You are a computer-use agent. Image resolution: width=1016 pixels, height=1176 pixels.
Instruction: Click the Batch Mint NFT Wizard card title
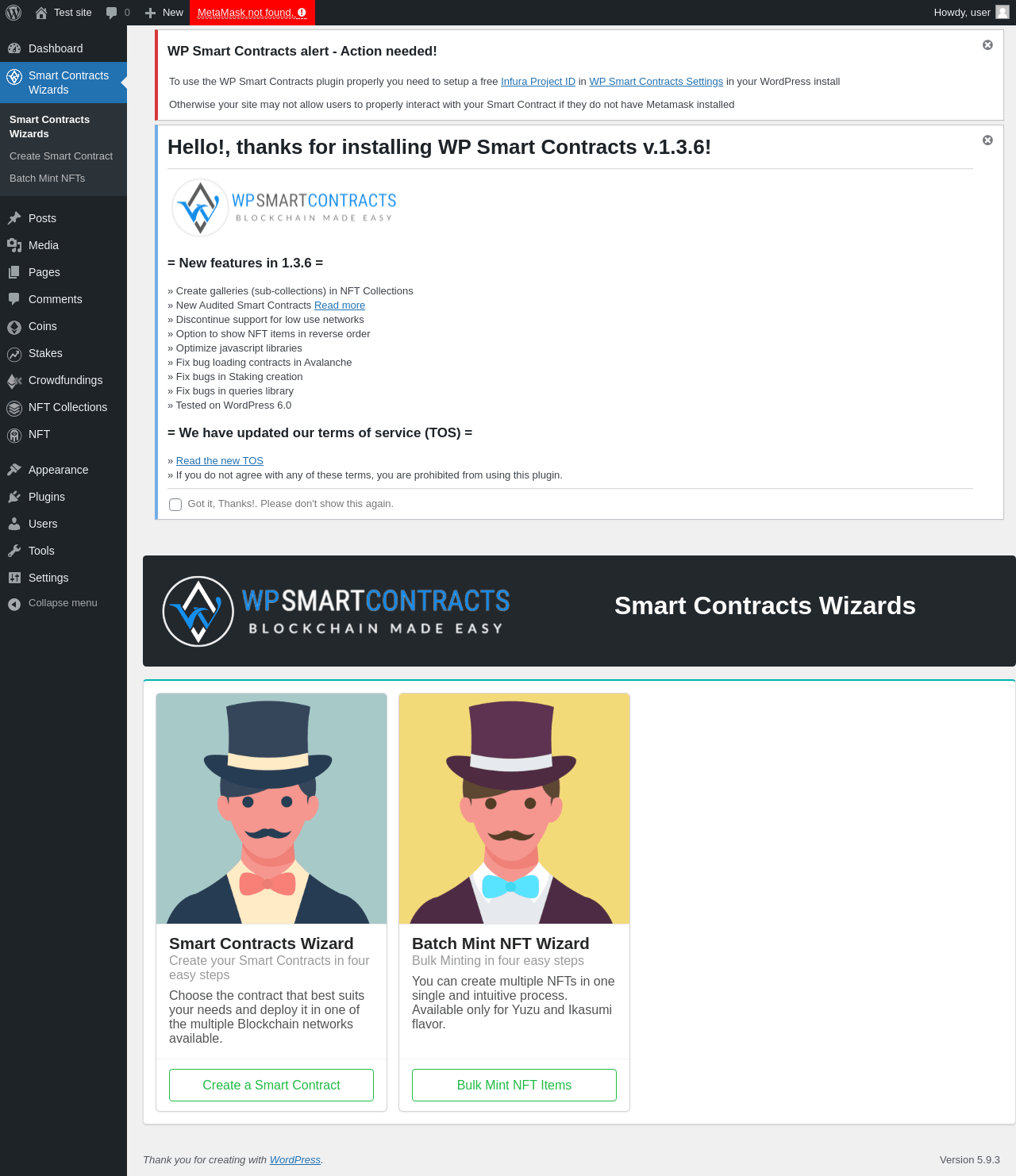tap(501, 943)
